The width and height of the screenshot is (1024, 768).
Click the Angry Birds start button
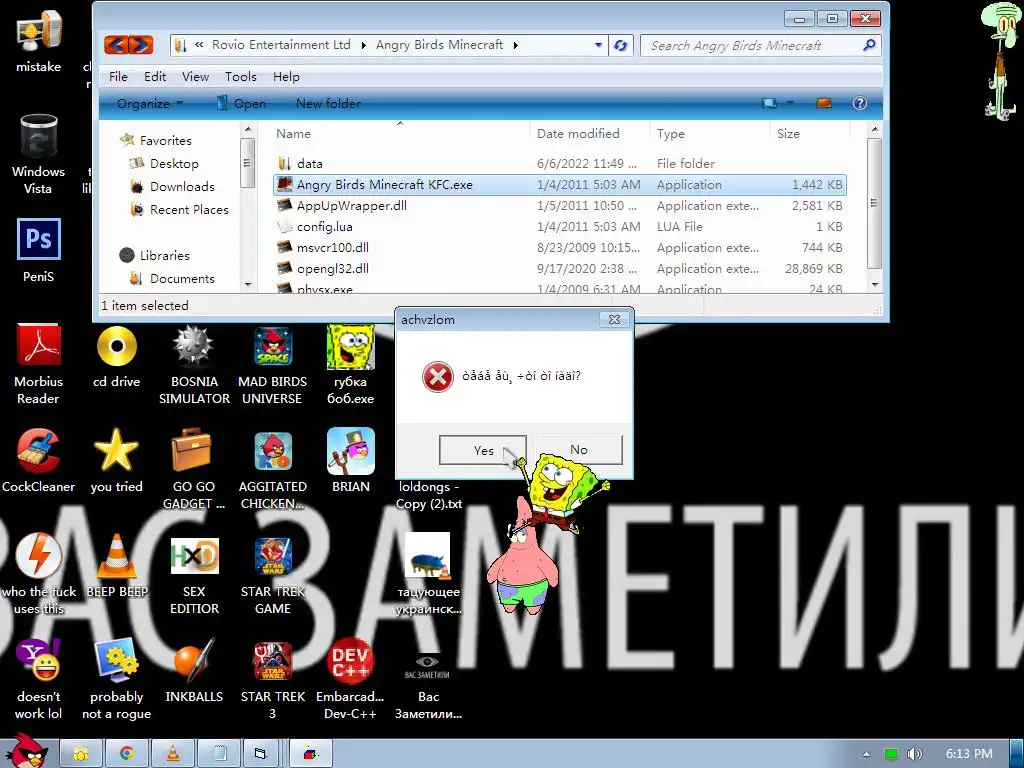coord(25,751)
